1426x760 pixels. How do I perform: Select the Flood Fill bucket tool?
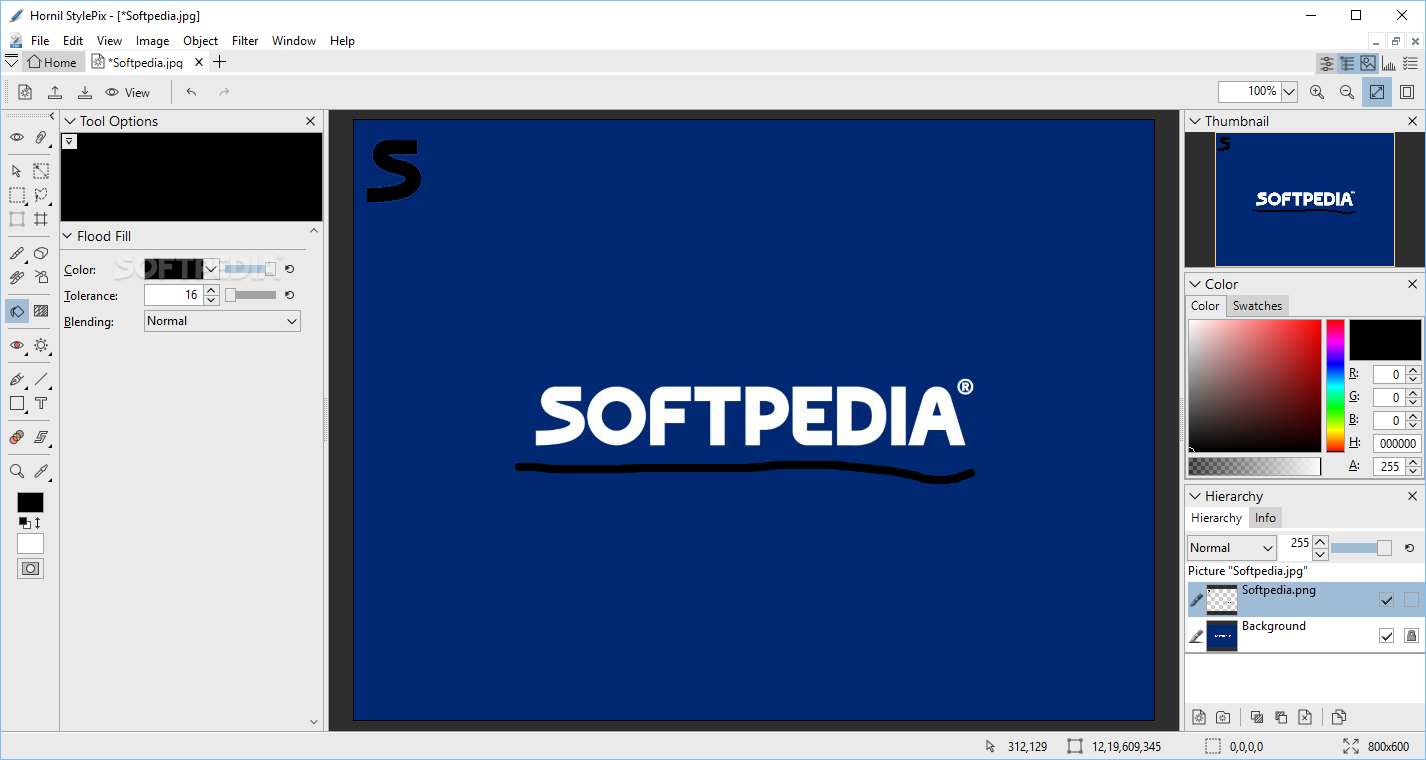coord(17,311)
